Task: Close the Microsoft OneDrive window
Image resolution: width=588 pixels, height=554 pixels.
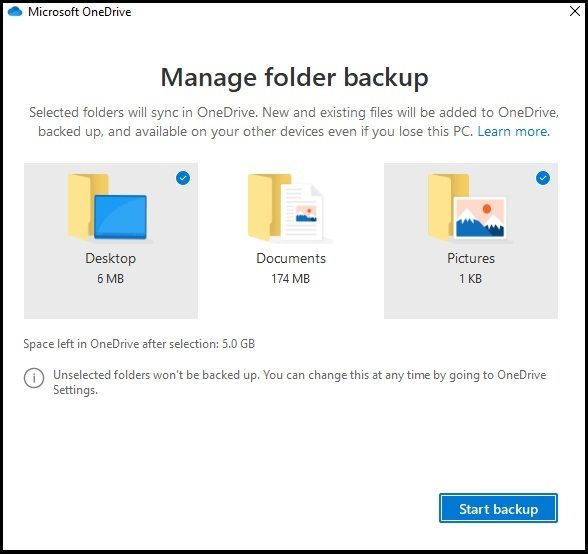Action: point(575,11)
